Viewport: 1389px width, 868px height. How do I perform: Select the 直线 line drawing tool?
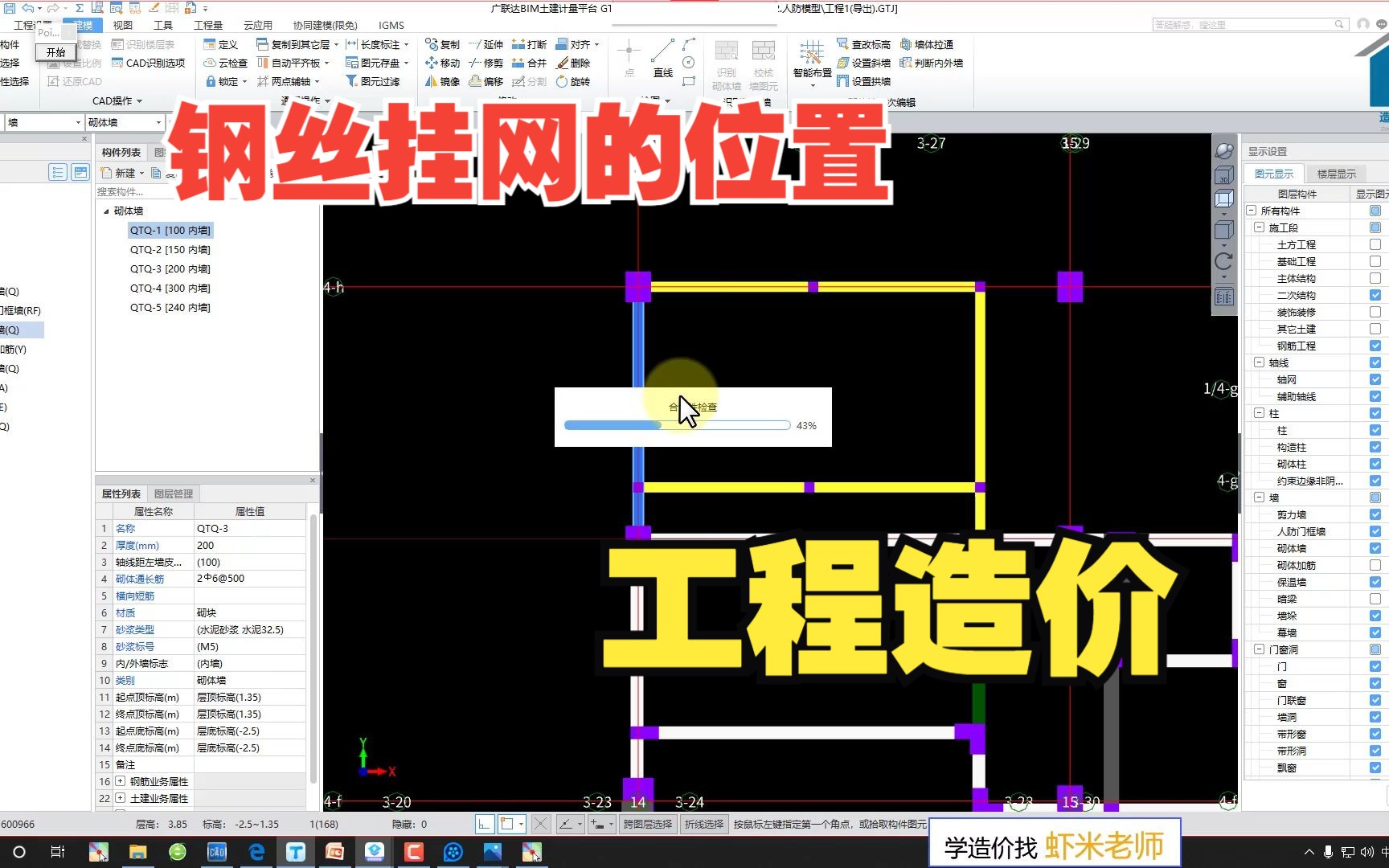pos(662,58)
